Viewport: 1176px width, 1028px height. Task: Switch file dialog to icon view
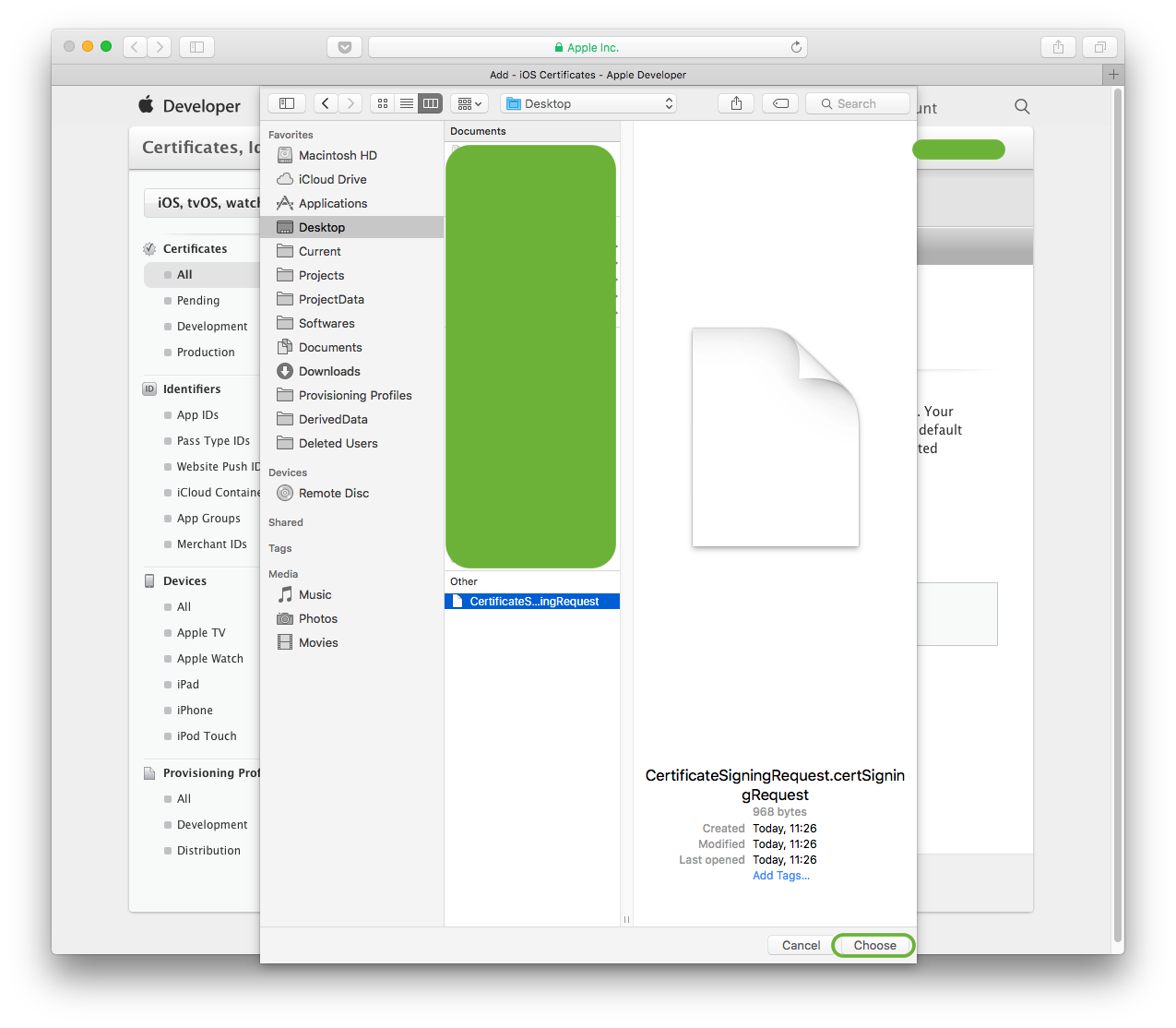point(383,103)
